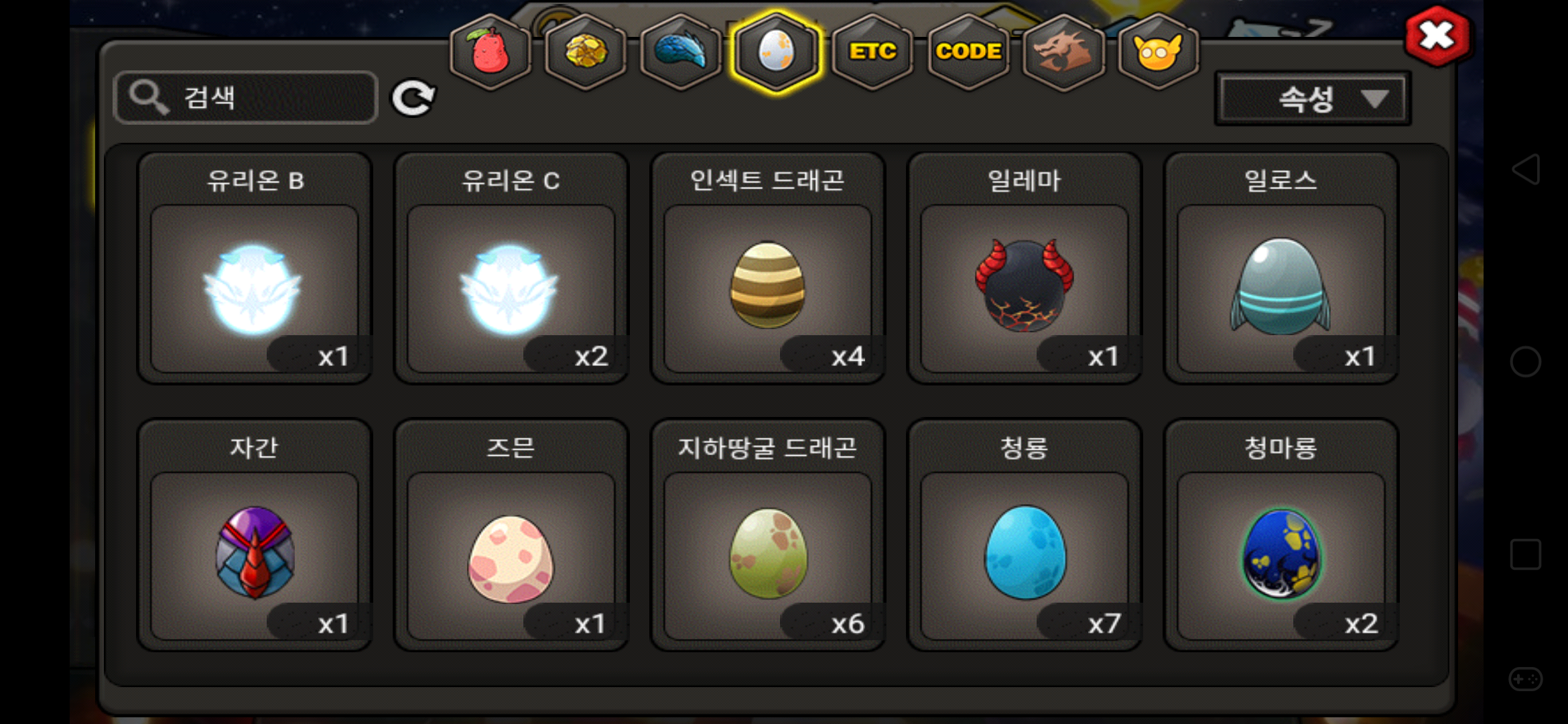Open the blue dragon wing category

click(x=681, y=52)
